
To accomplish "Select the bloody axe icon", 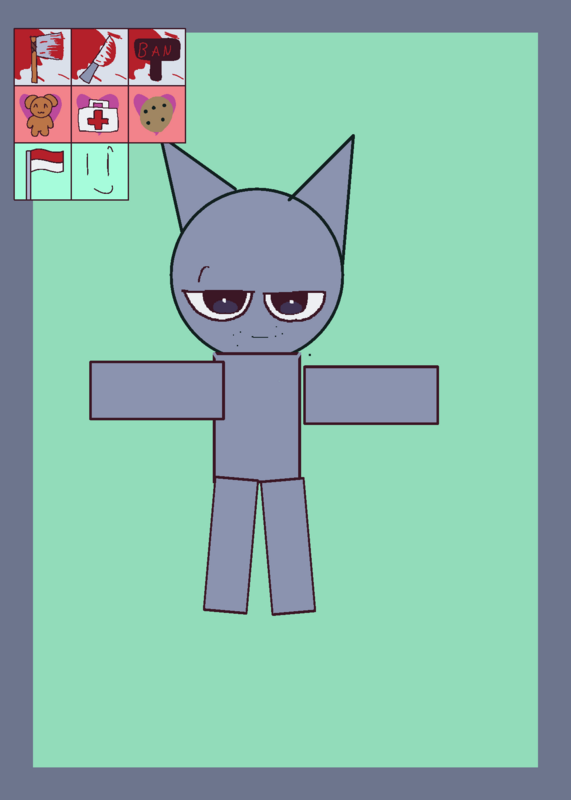I will tap(42, 57).
